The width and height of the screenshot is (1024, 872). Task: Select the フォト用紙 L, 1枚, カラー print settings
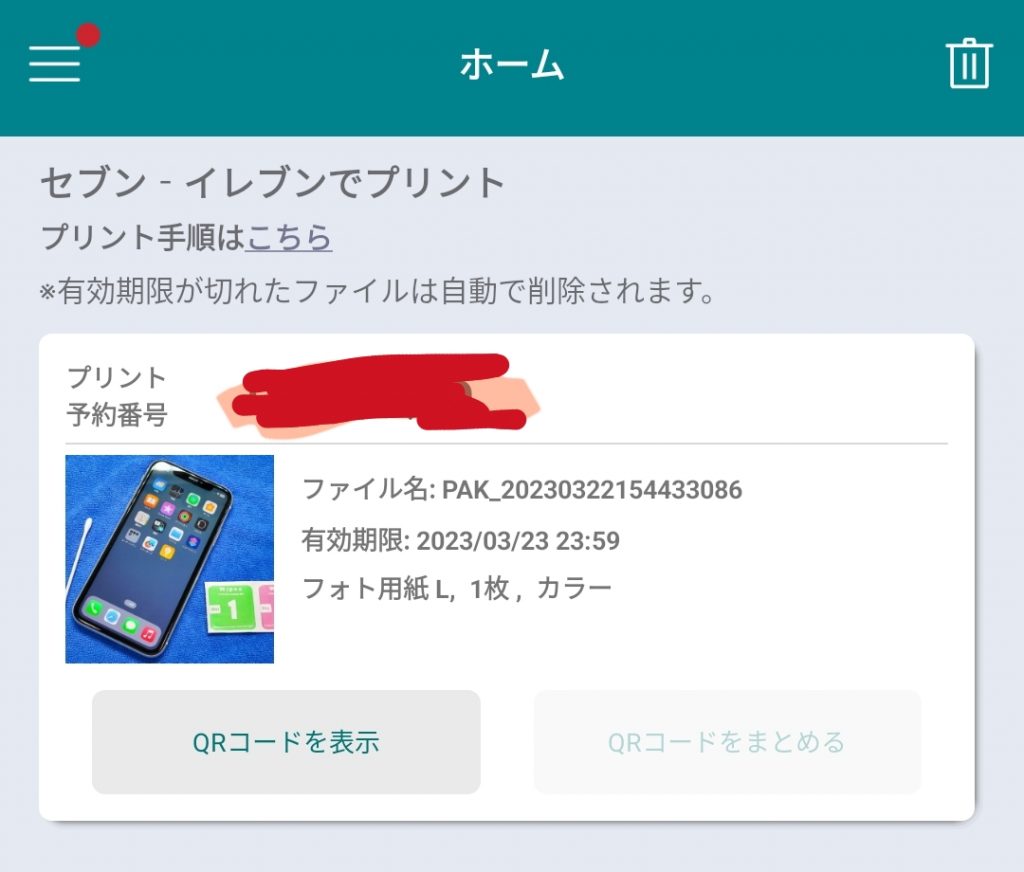(x=456, y=589)
